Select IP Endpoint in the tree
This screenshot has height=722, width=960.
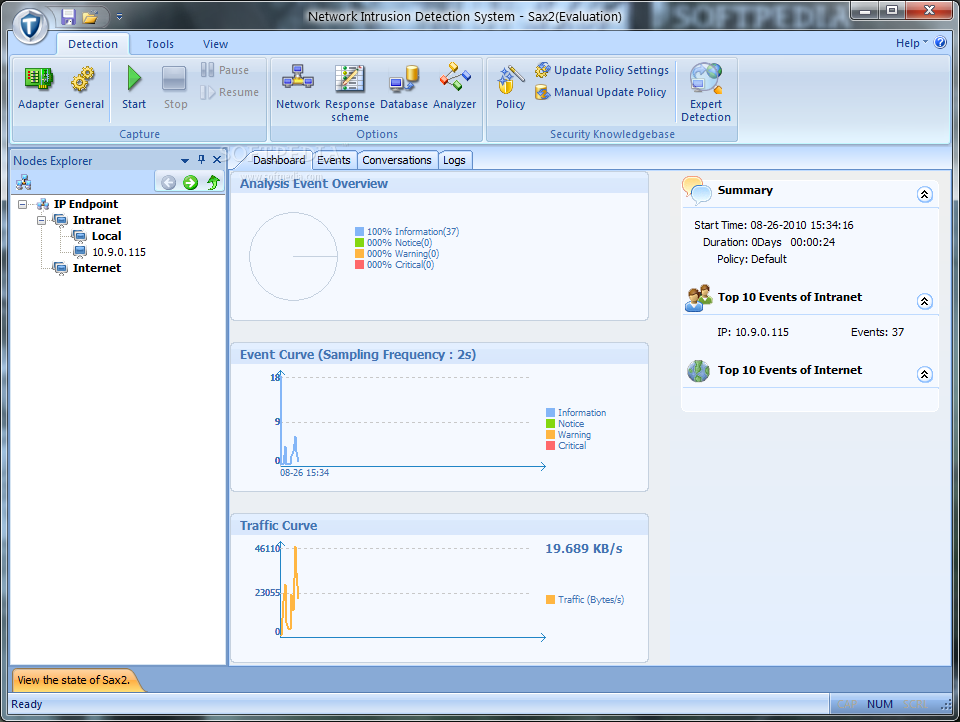click(x=86, y=204)
